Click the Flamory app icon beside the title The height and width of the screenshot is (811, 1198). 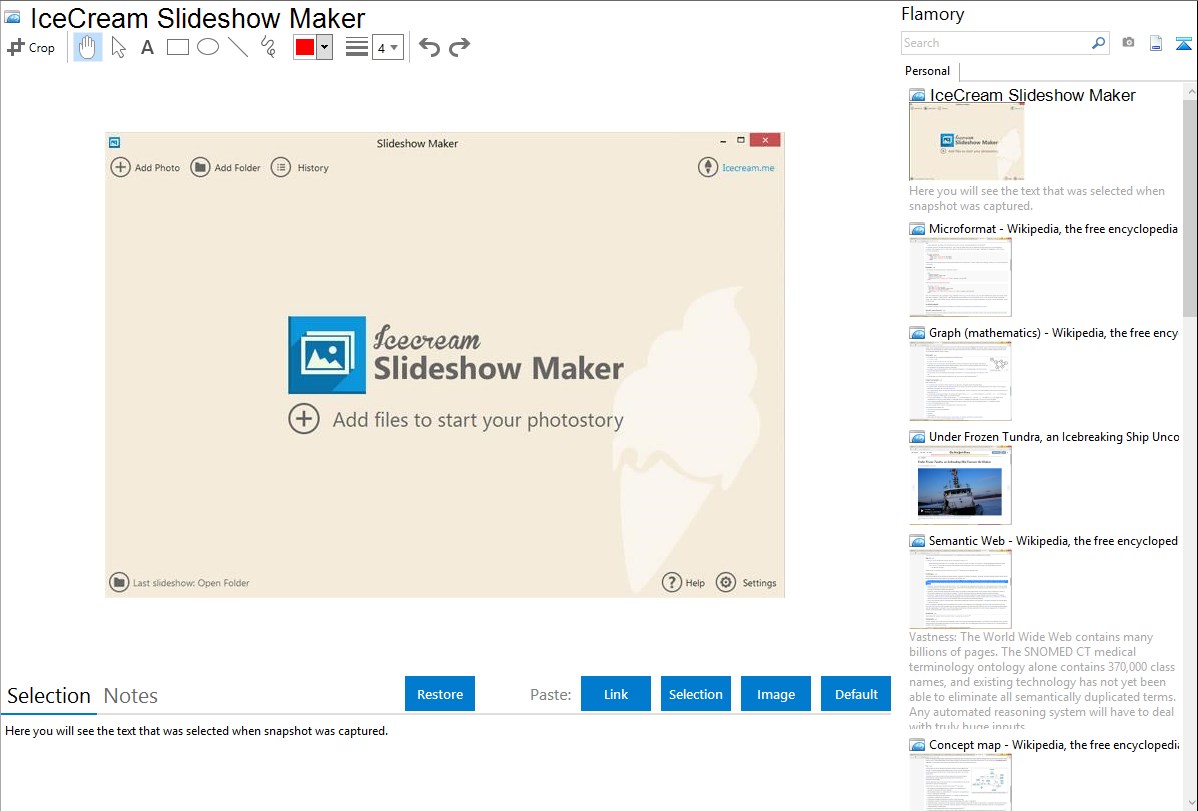click(x=13, y=18)
